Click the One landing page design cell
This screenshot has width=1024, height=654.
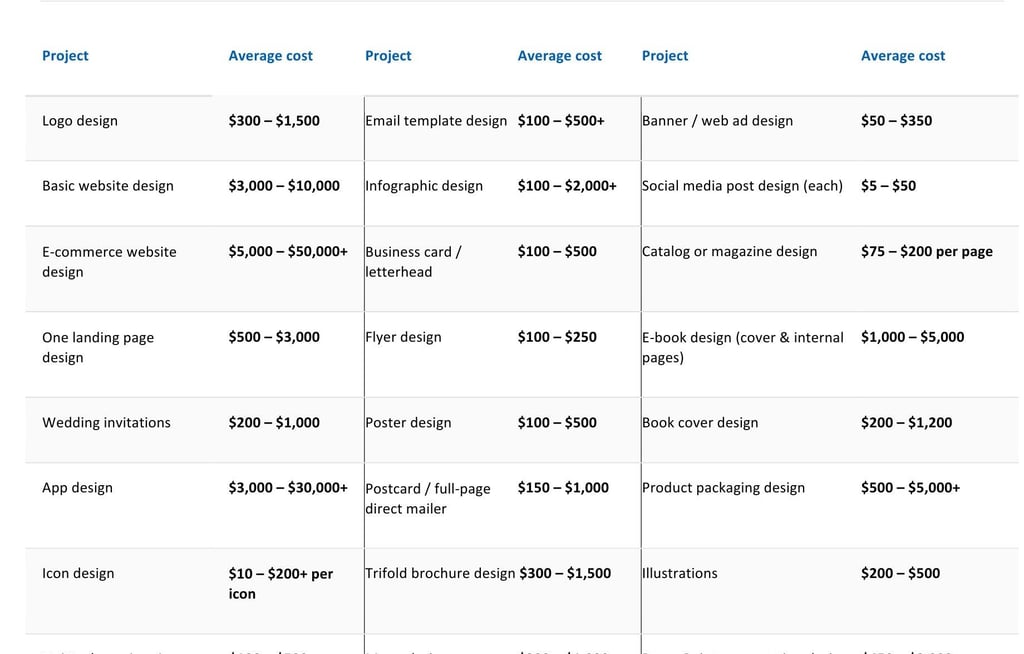pyautogui.click(x=98, y=348)
